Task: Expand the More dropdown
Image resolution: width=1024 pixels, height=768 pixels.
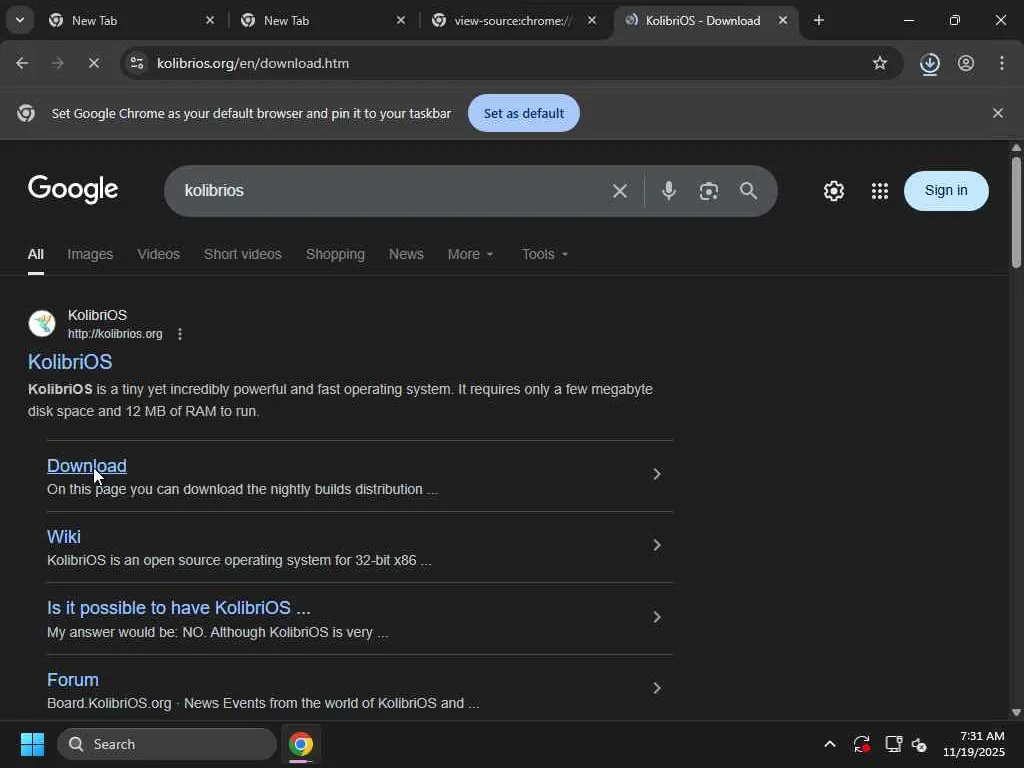Action: click(x=470, y=254)
